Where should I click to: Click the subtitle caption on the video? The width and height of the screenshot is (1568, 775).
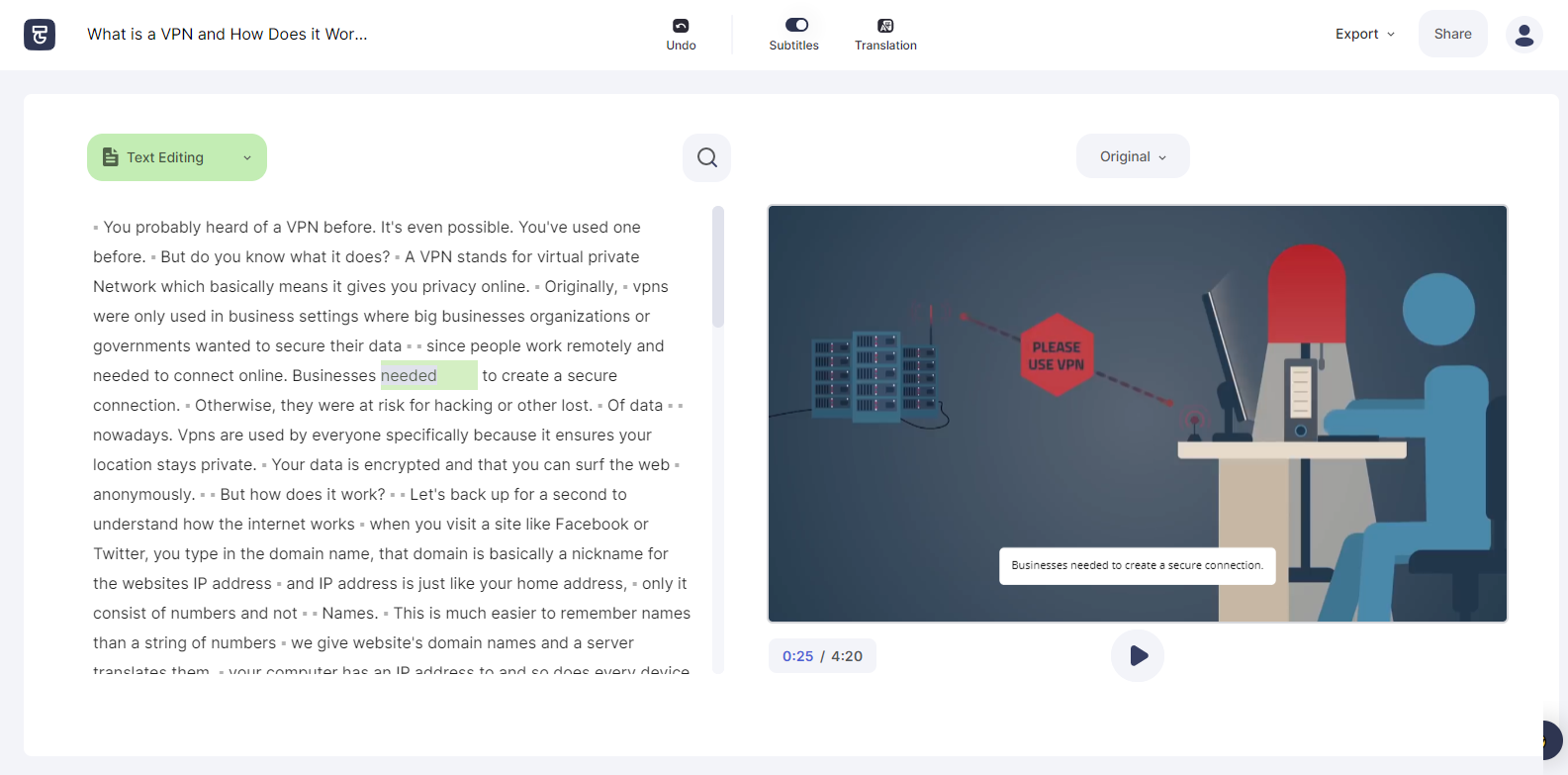1138,566
